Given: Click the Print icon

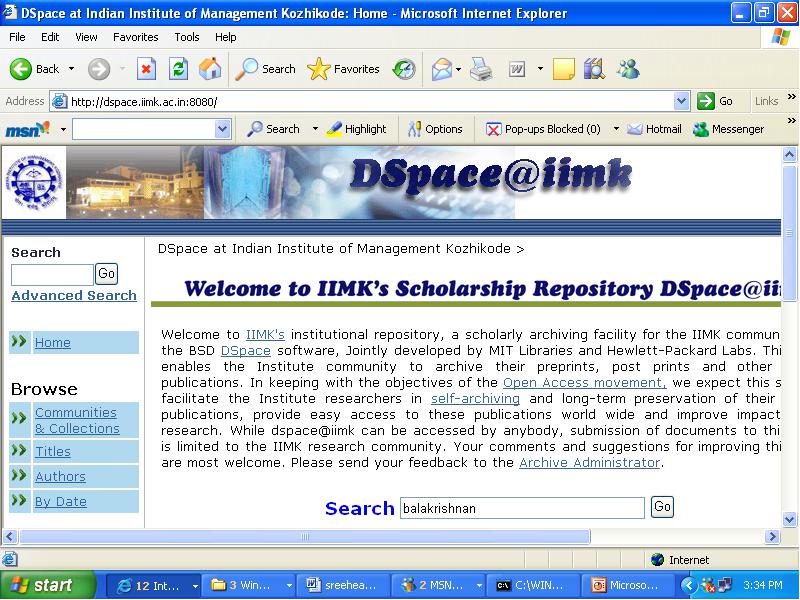Looking at the screenshot, I should [481, 69].
